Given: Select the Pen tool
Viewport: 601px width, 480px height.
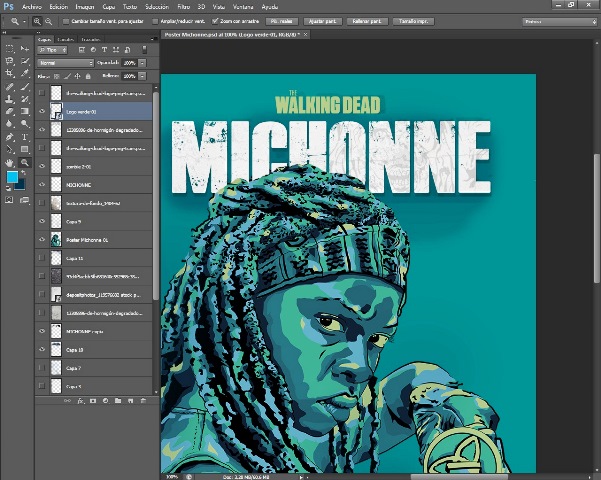Looking at the screenshot, I should click(x=10, y=137).
